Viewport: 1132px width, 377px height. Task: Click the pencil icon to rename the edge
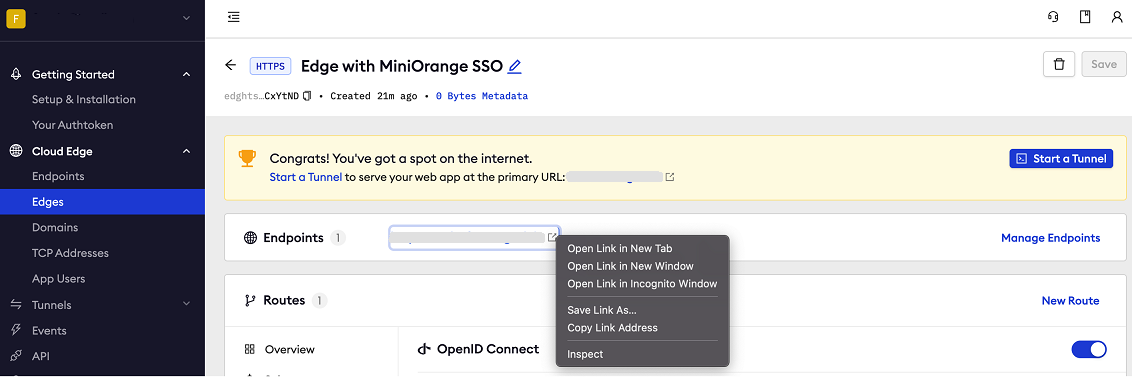pyautogui.click(x=514, y=66)
